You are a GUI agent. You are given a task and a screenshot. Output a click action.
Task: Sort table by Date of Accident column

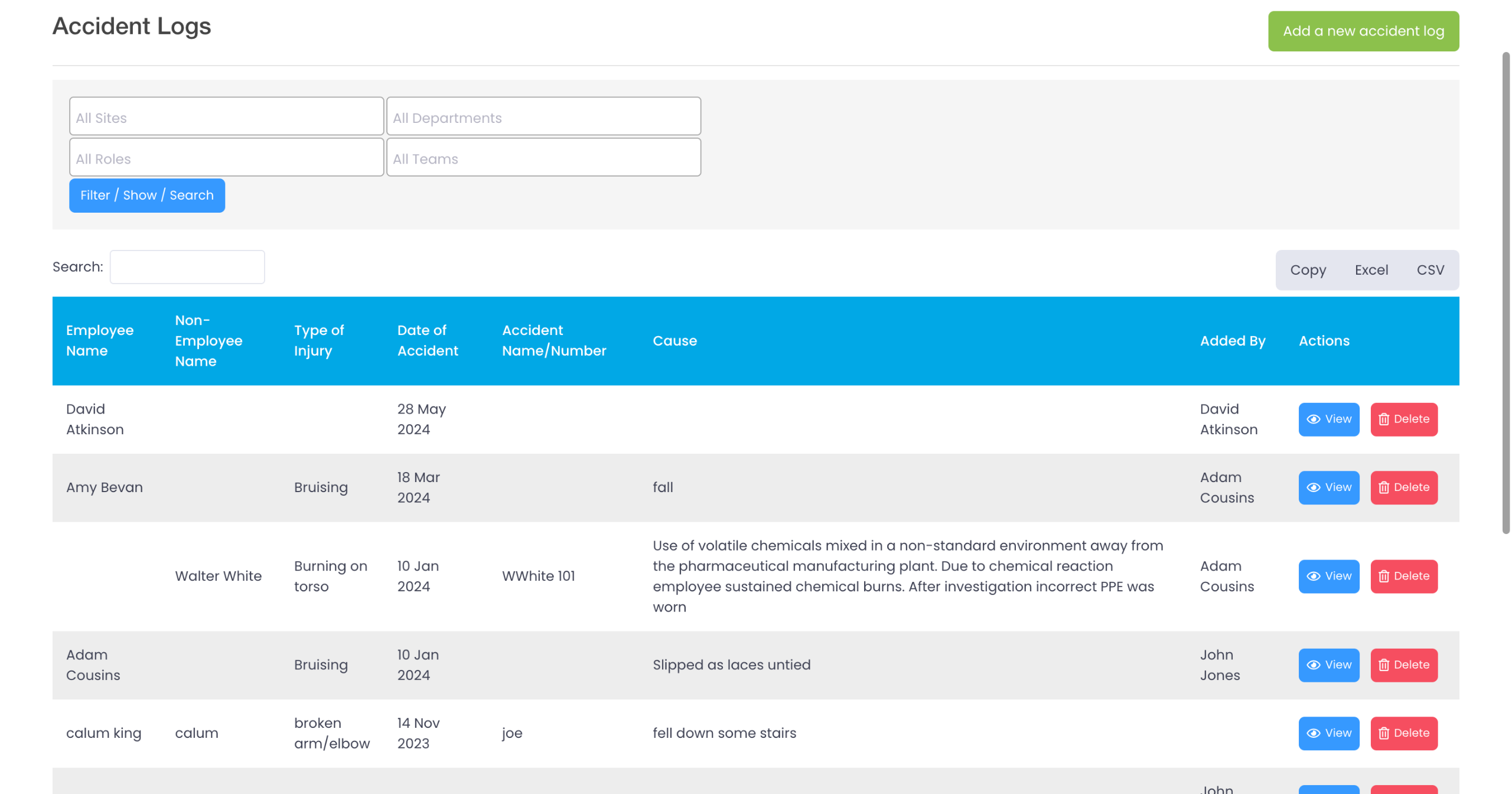(x=427, y=340)
